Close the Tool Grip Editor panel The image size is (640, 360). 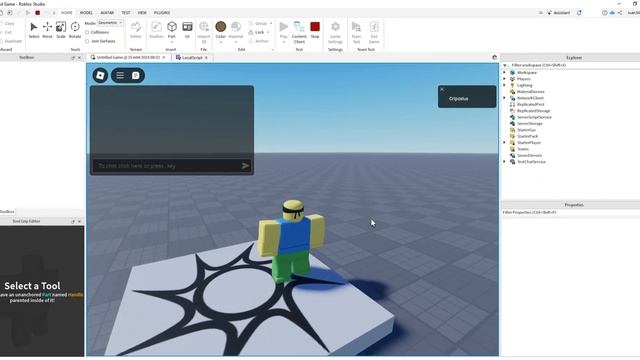coord(79,221)
